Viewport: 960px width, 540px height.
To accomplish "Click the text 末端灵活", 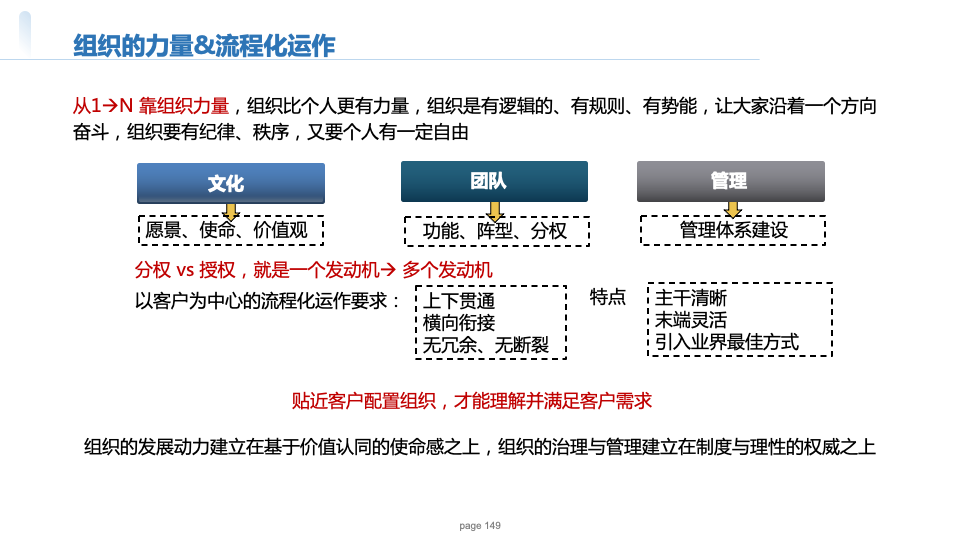I will pyautogui.click(x=691, y=320).
